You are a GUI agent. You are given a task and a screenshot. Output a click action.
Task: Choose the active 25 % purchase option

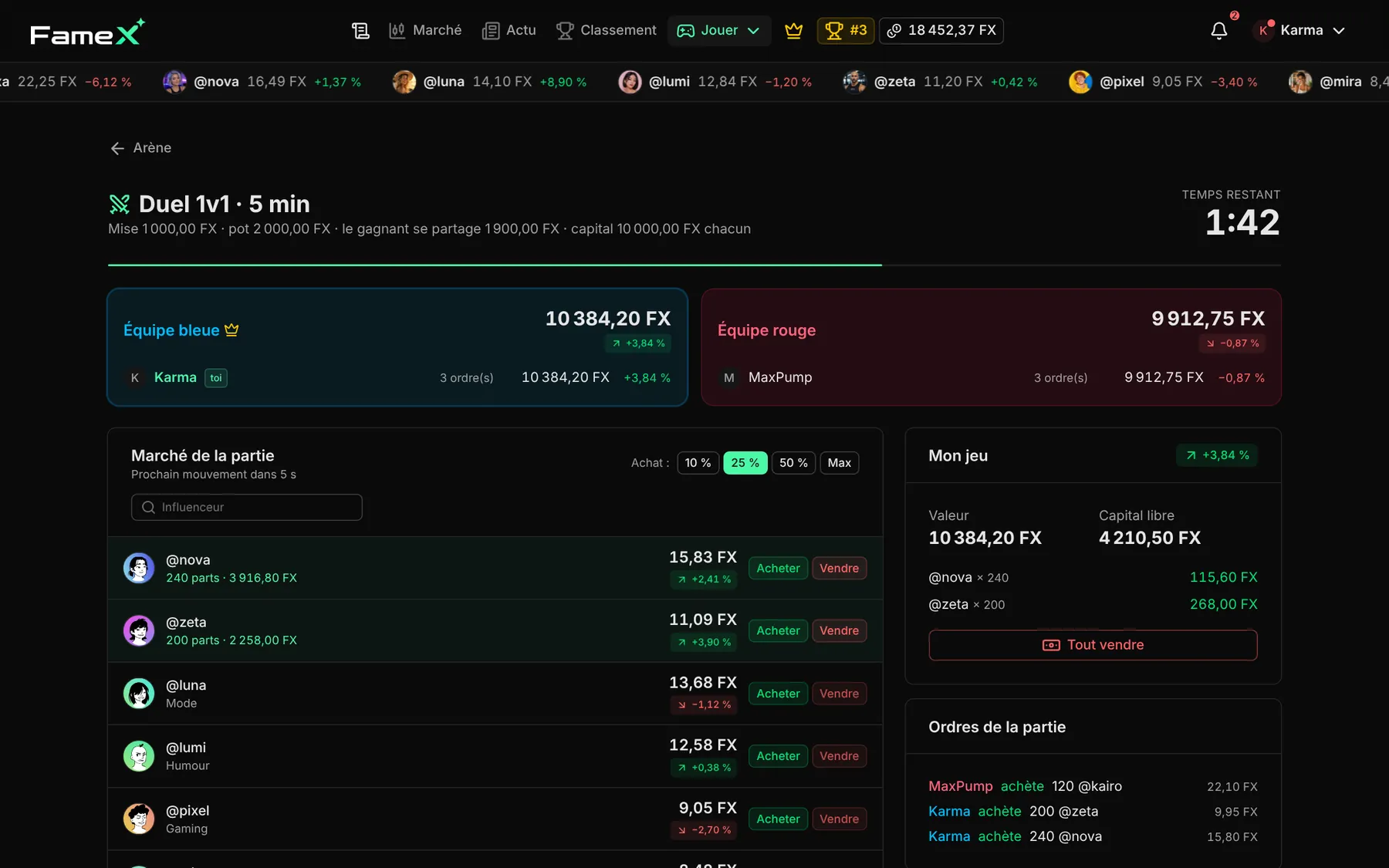point(745,463)
